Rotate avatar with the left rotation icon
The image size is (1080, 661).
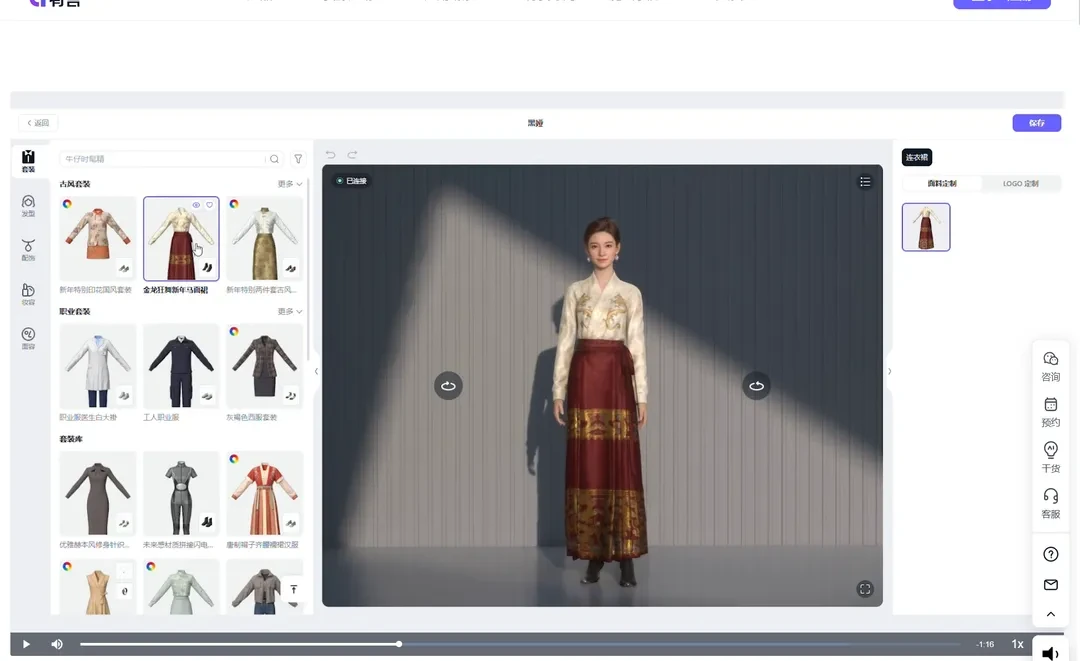pos(448,386)
